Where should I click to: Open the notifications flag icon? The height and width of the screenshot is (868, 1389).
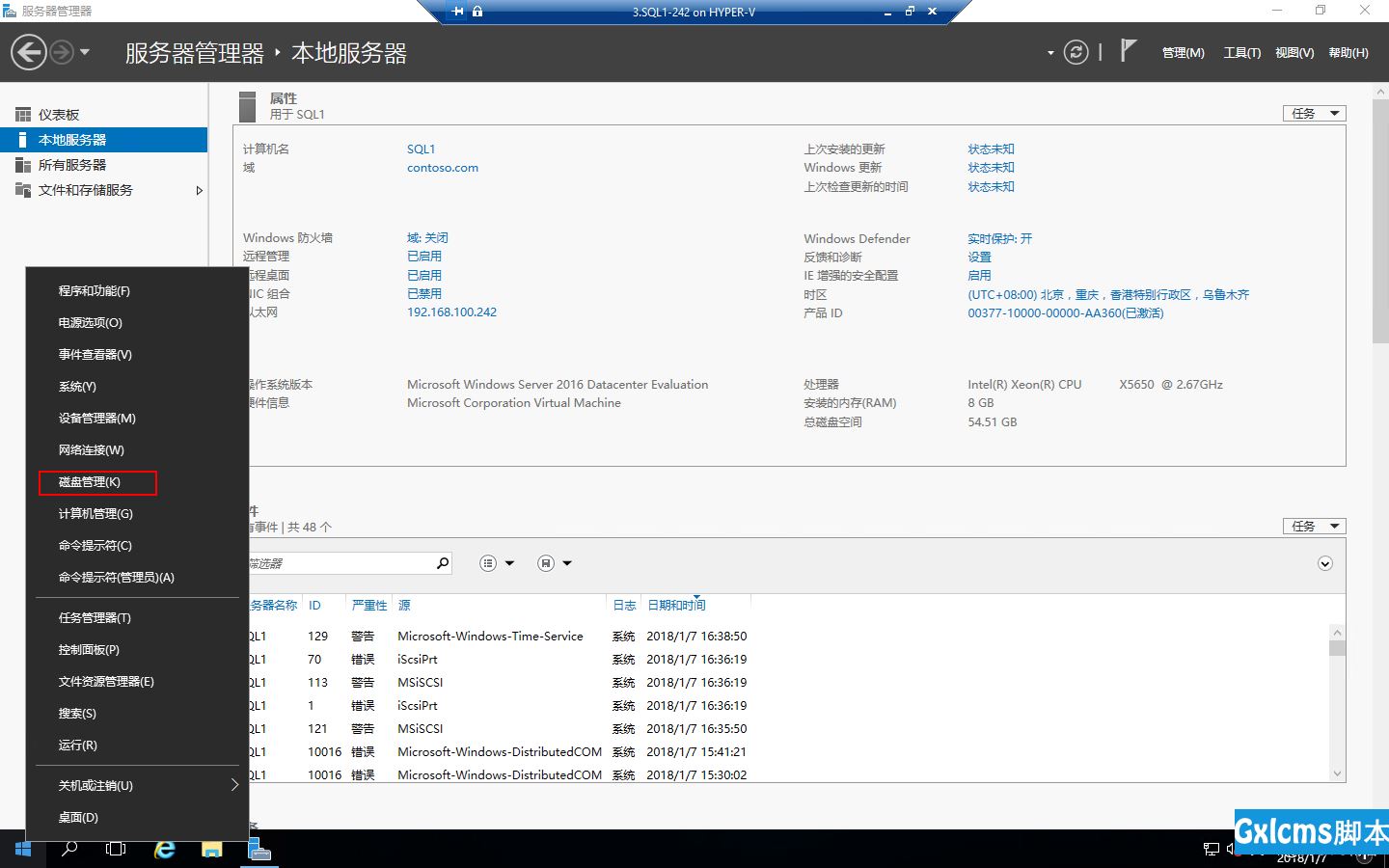coord(1129,51)
